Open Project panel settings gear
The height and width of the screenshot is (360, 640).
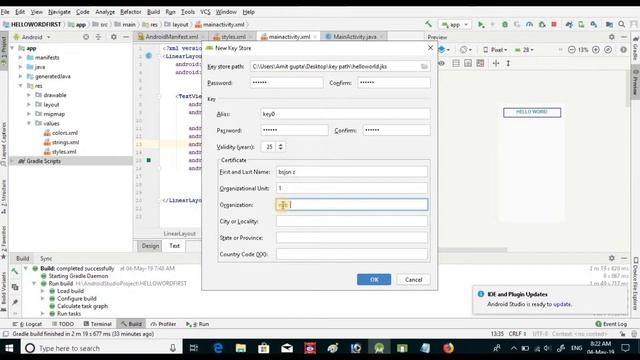tap(113, 37)
